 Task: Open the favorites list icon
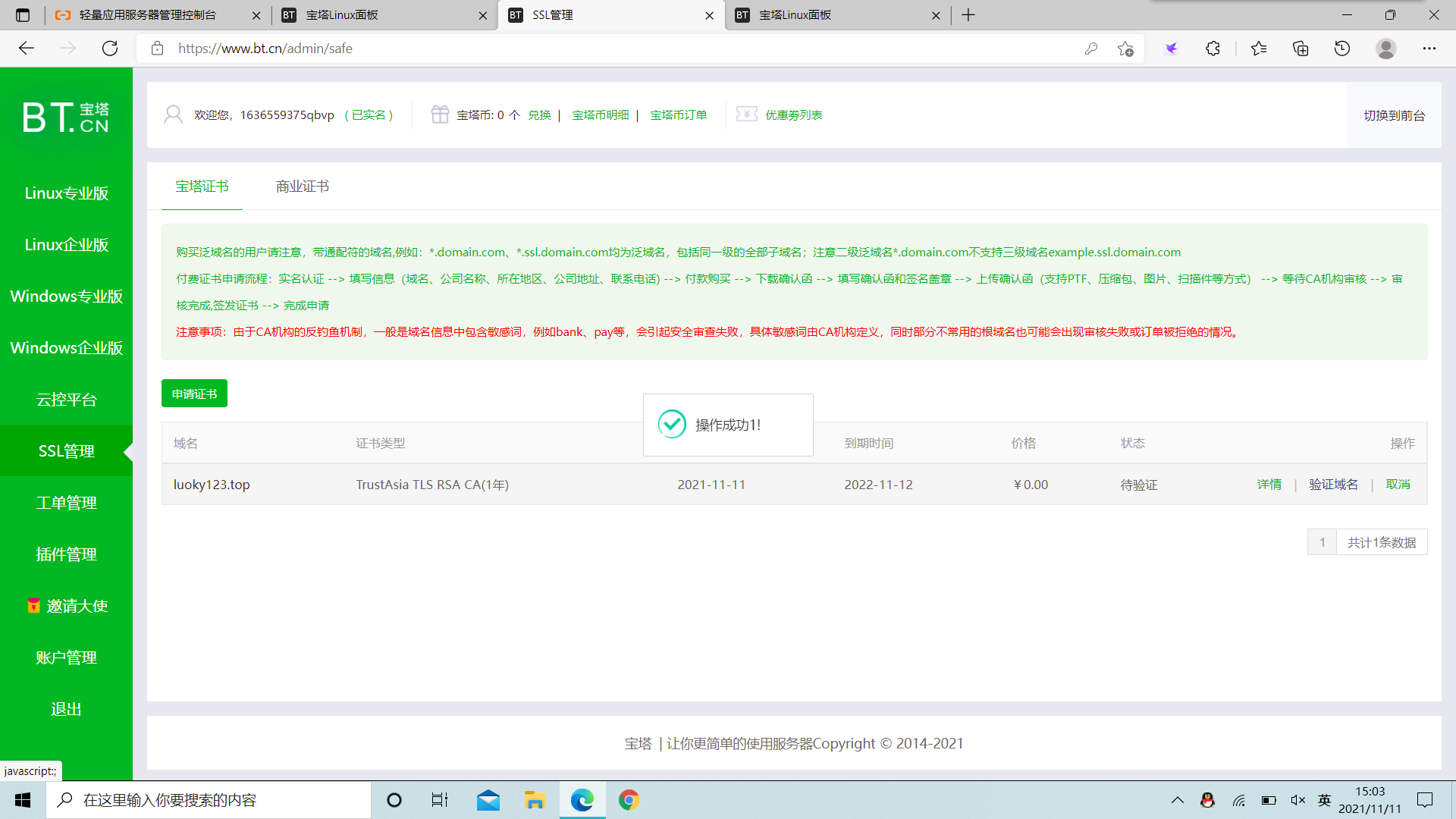click(x=1259, y=49)
